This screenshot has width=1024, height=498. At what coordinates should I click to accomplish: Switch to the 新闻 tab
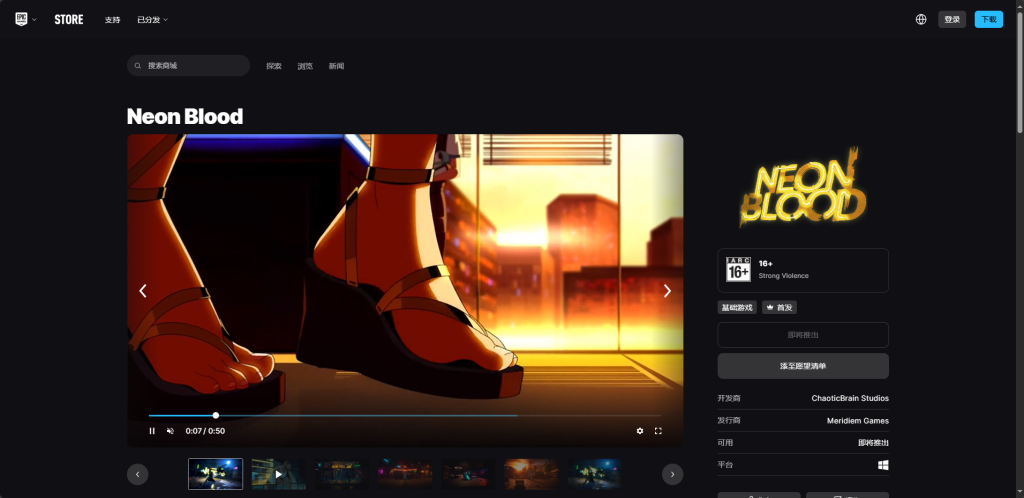(x=336, y=66)
